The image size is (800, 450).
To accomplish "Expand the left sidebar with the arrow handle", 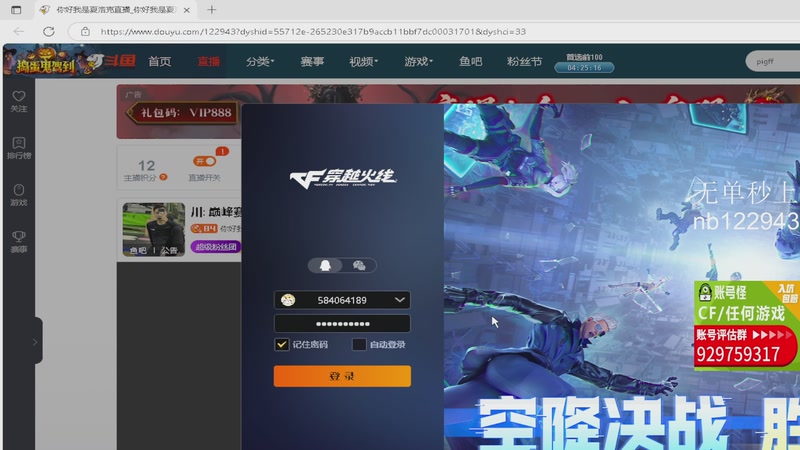I will tap(35, 341).
